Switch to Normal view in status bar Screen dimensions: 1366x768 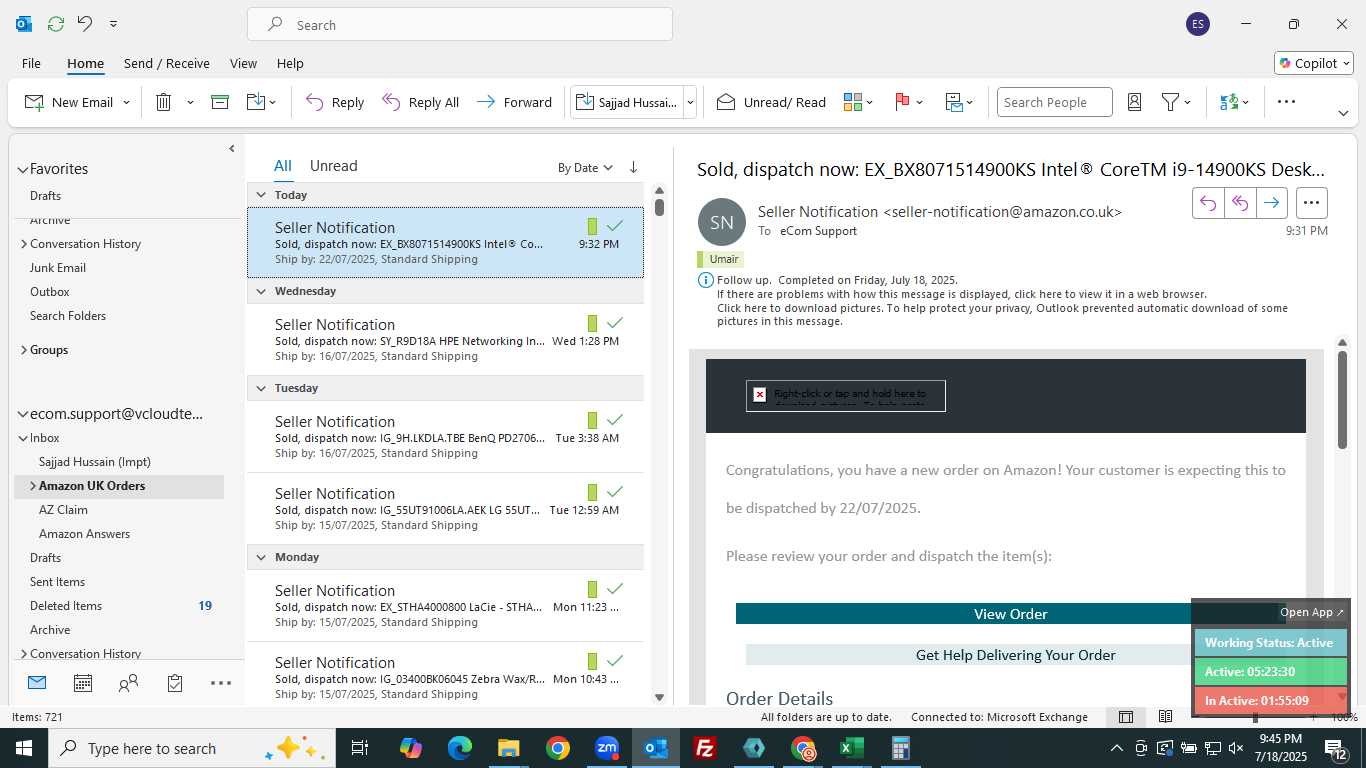point(1126,717)
